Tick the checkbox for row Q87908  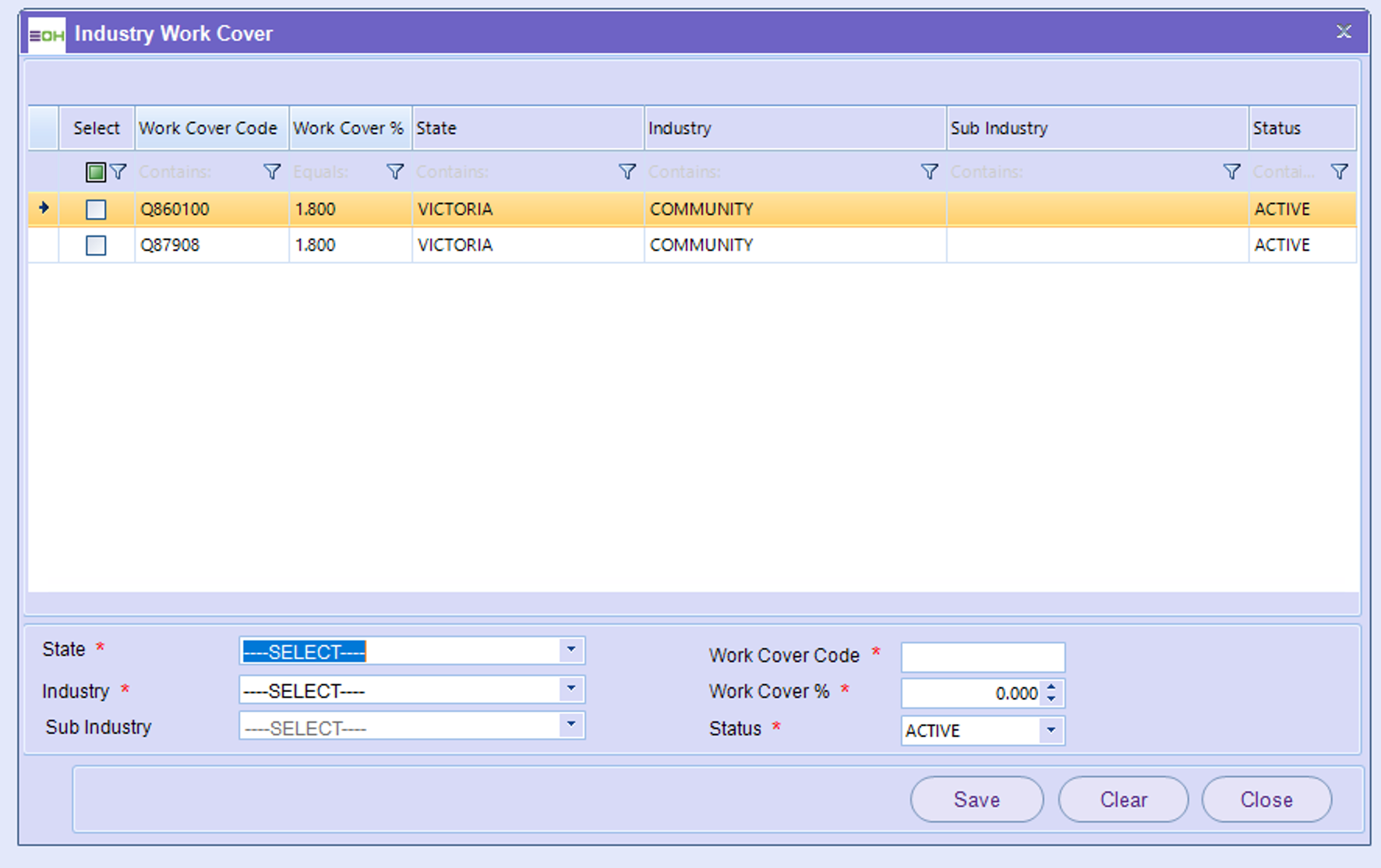96,245
